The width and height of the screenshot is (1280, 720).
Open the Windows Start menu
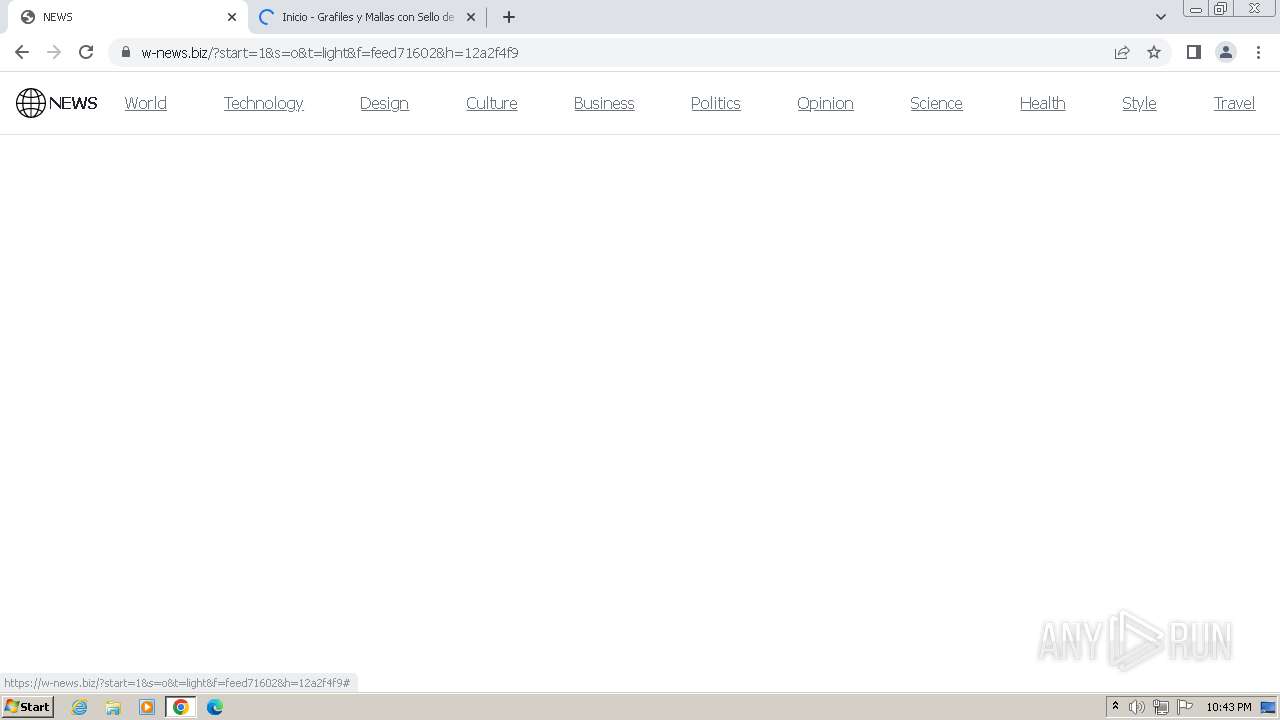tap(28, 707)
